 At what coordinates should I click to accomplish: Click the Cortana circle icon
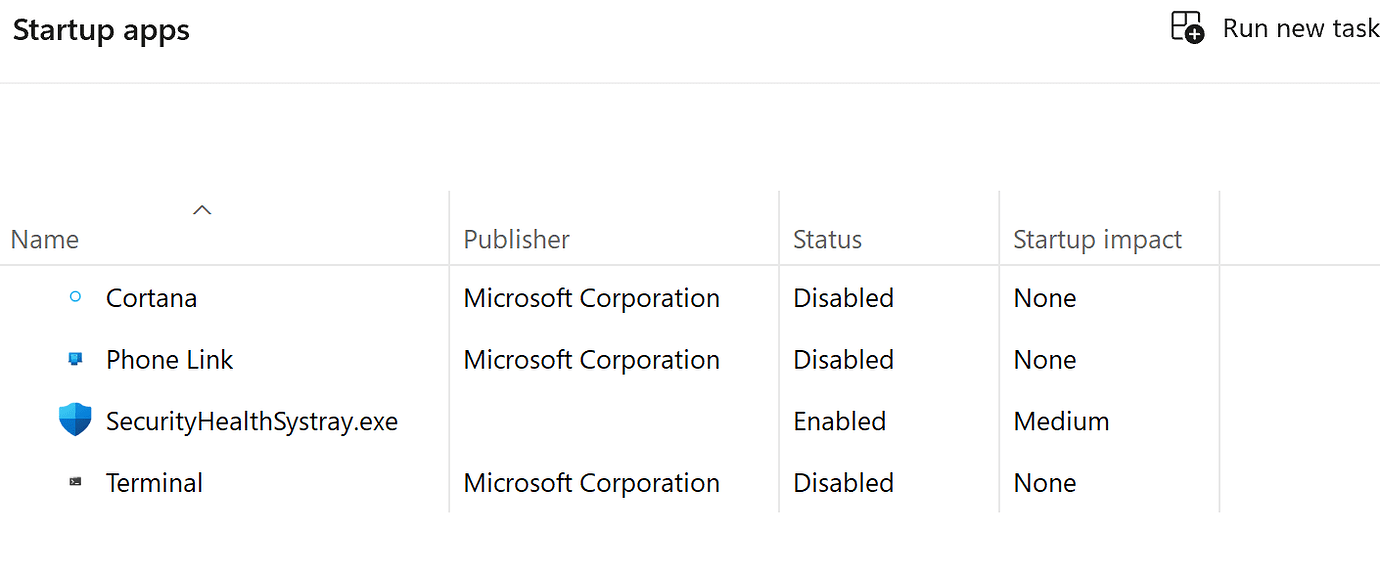tap(75, 297)
